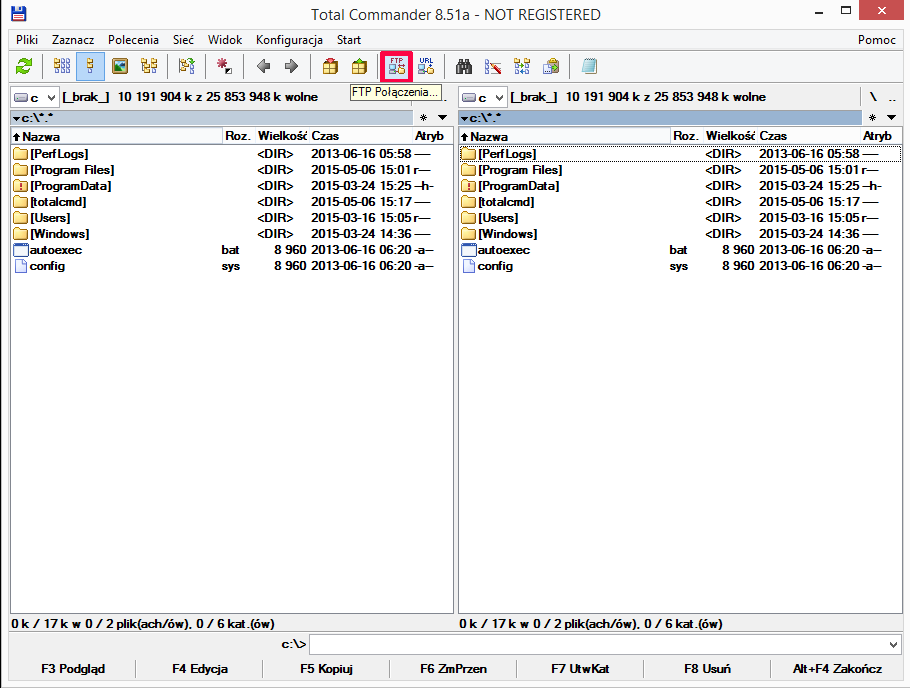Open file search with the binoculars icon

pos(464,66)
